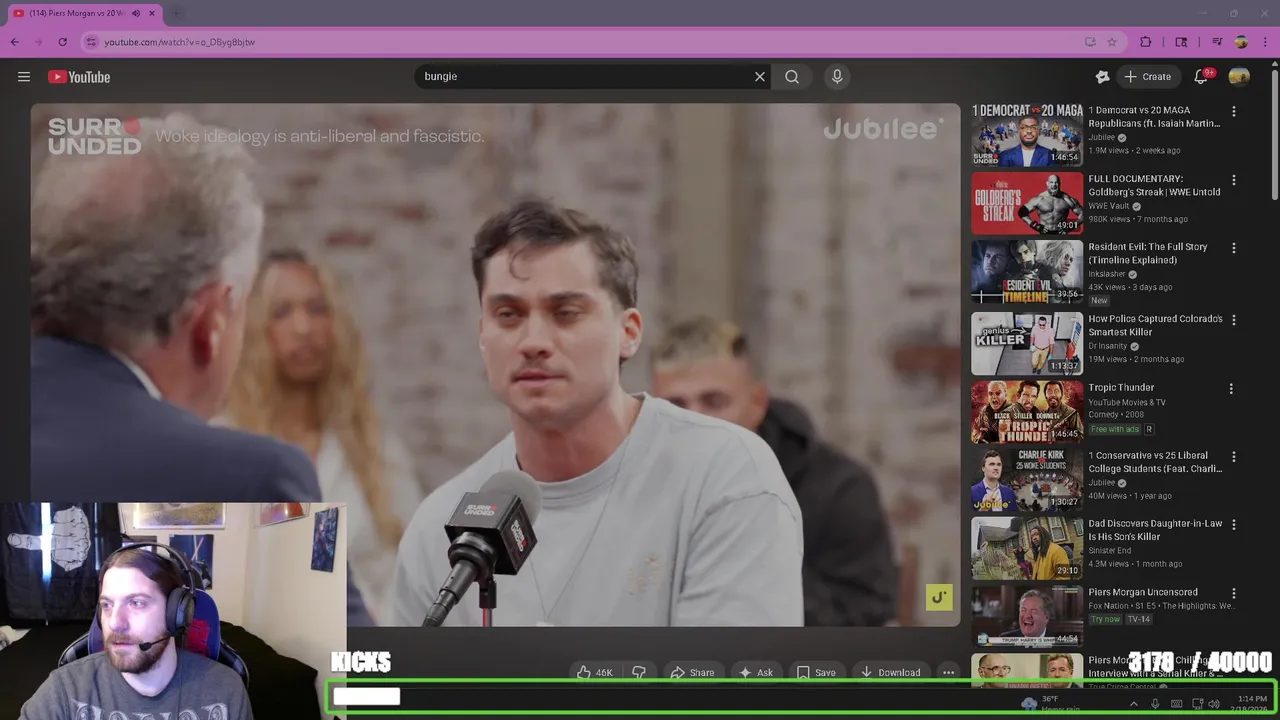The image size is (1280, 720).
Task: Click the 'Free with ads' badge on Tropic Thunder
Action: [1115, 429]
